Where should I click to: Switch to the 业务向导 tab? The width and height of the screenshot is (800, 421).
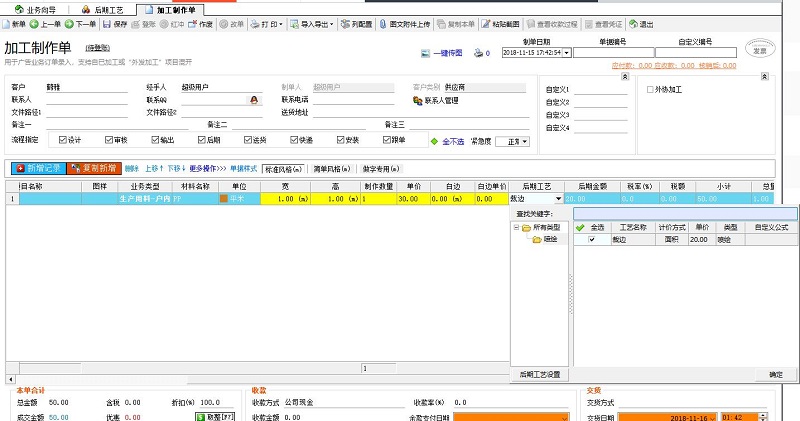click(x=36, y=10)
